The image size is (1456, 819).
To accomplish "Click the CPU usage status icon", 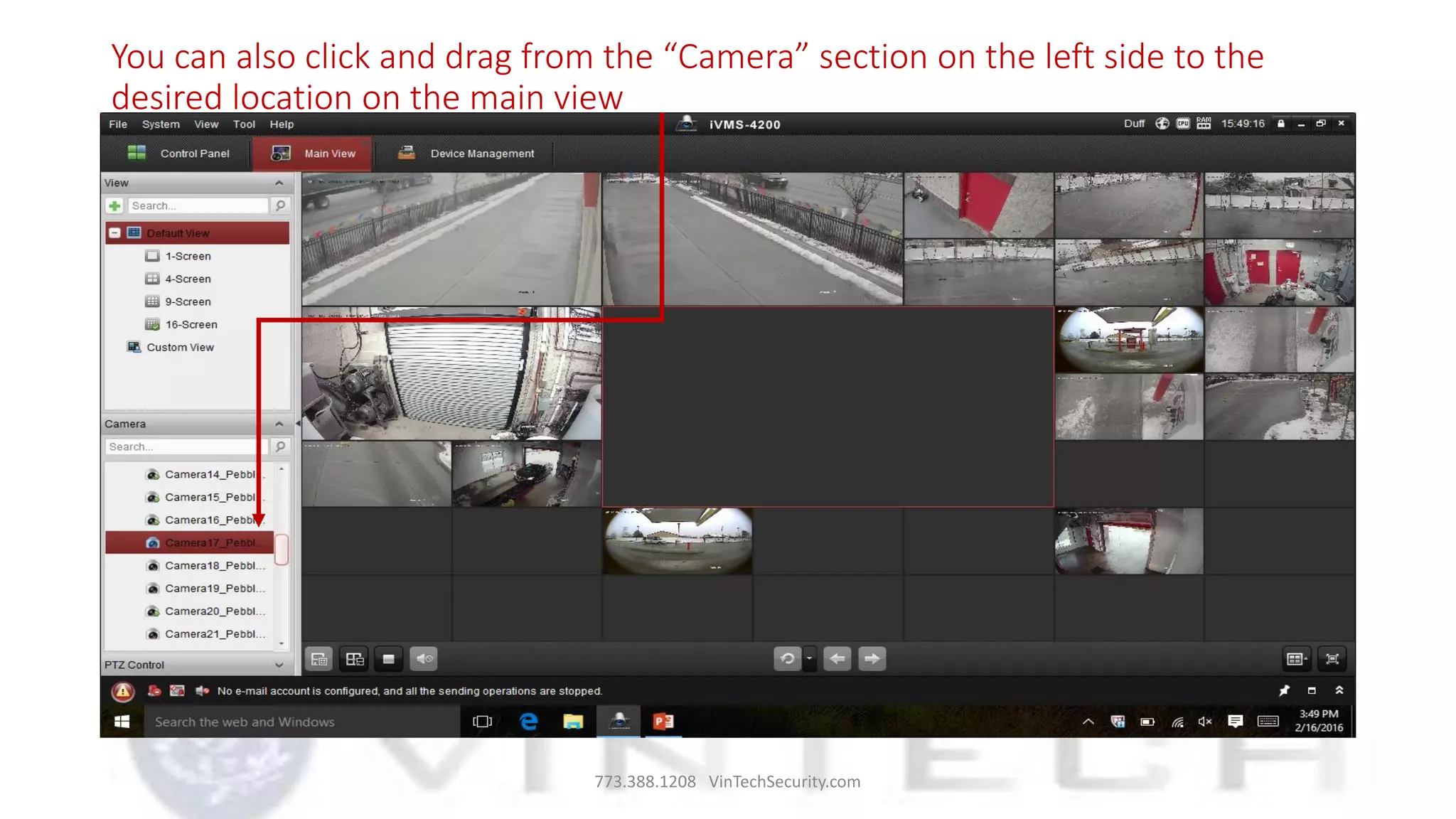I will click(1183, 124).
